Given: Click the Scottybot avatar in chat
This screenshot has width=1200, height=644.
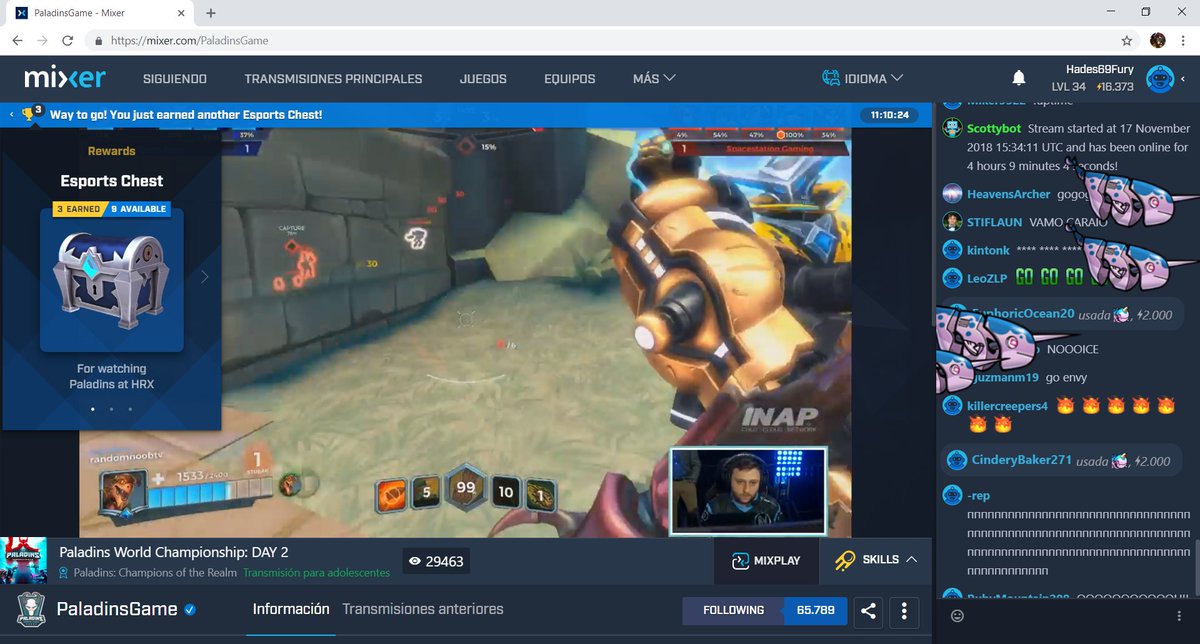Looking at the screenshot, I should [x=952, y=128].
